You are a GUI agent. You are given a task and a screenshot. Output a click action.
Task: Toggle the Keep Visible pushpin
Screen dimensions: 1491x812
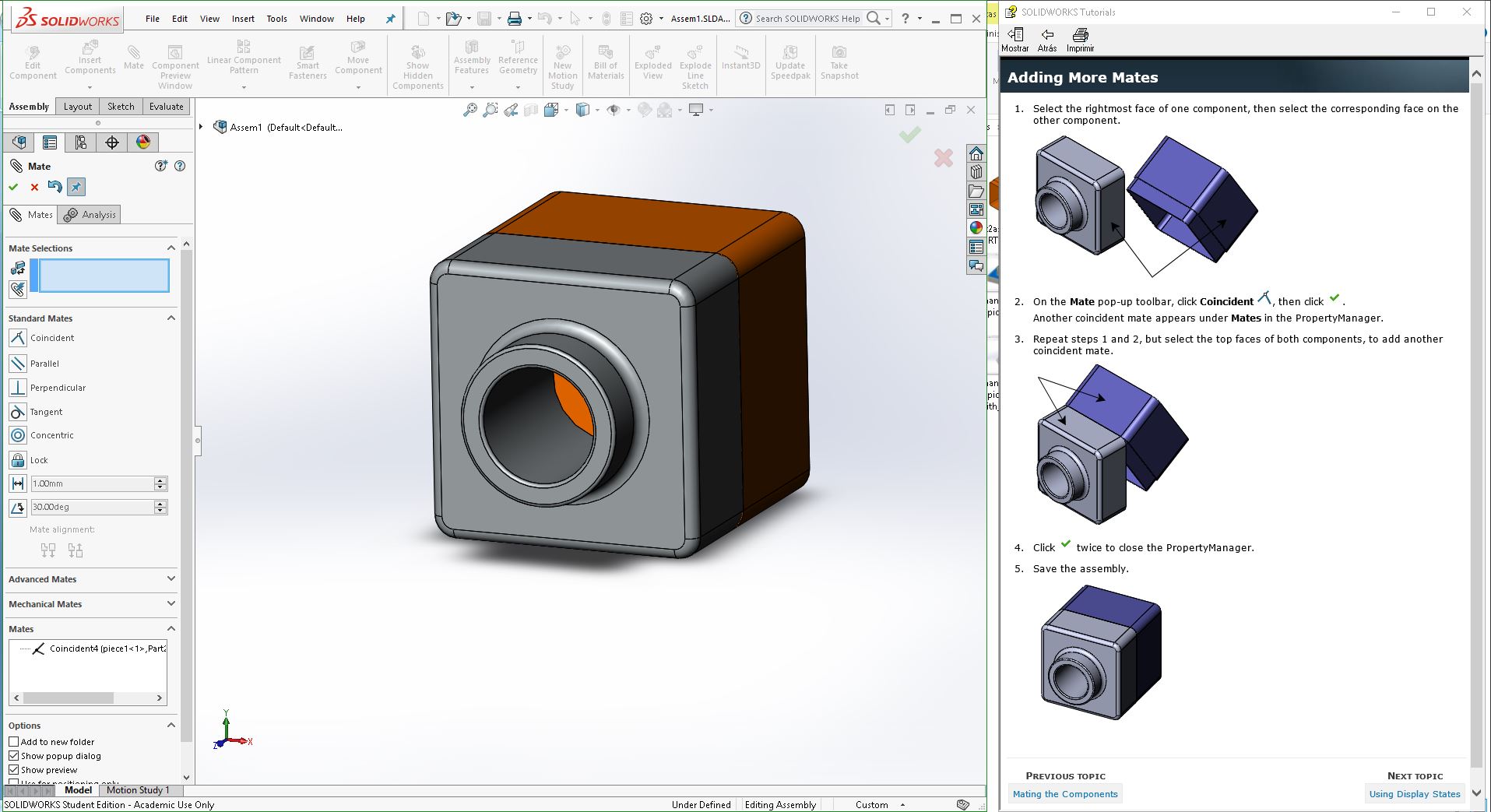point(76,187)
